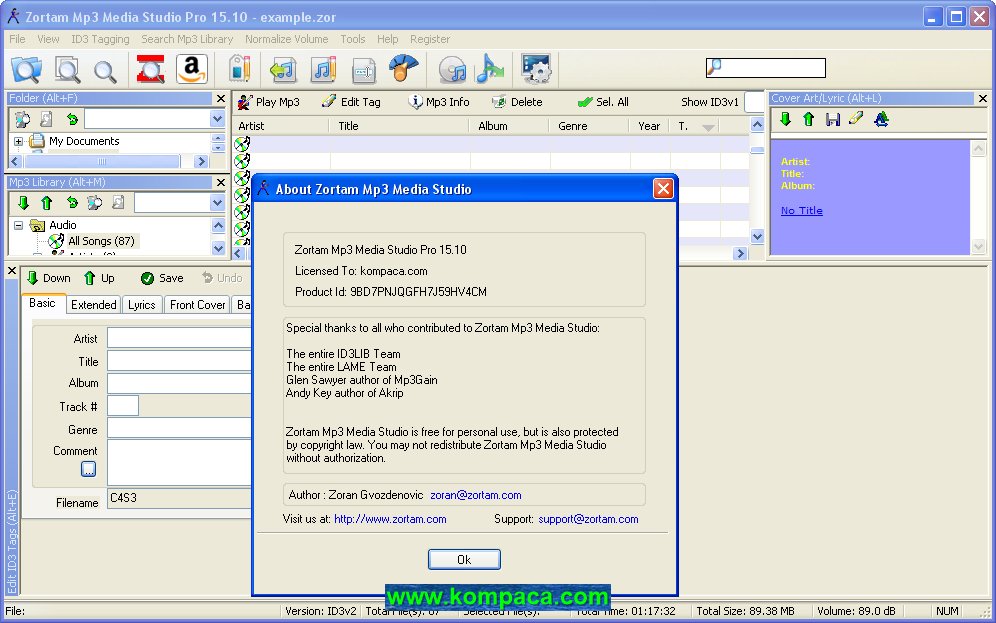Image resolution: width=996 pixels, height=623 pixels.
Task: Switch to the Extended tab
Action: coord(93,305)
